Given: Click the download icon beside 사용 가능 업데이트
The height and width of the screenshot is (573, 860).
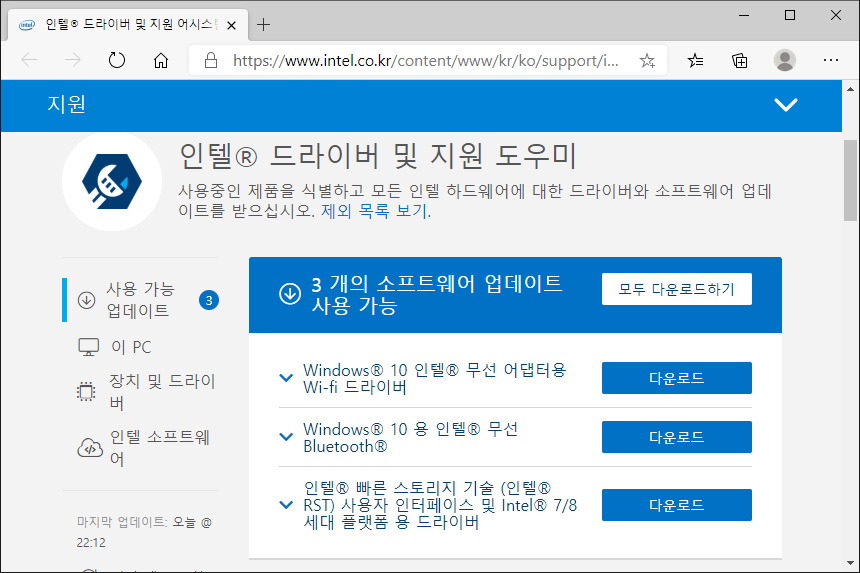Looking at the screenshot, I should point(86,300).
